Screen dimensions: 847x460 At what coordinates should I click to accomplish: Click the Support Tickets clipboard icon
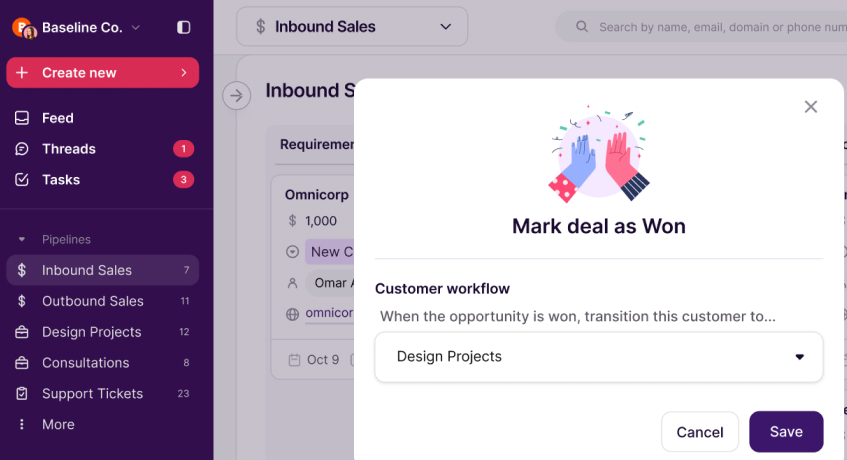[x=22, y=394]
